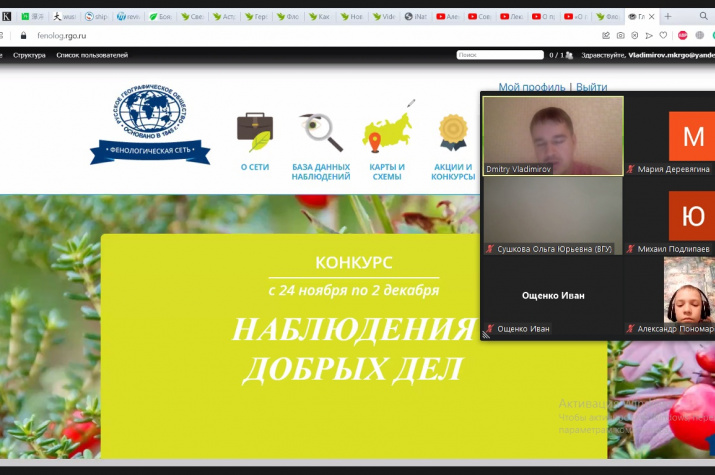715x475 pixels.
Task: Select Мария Деревягина participant tile
Action: (670, 136)
